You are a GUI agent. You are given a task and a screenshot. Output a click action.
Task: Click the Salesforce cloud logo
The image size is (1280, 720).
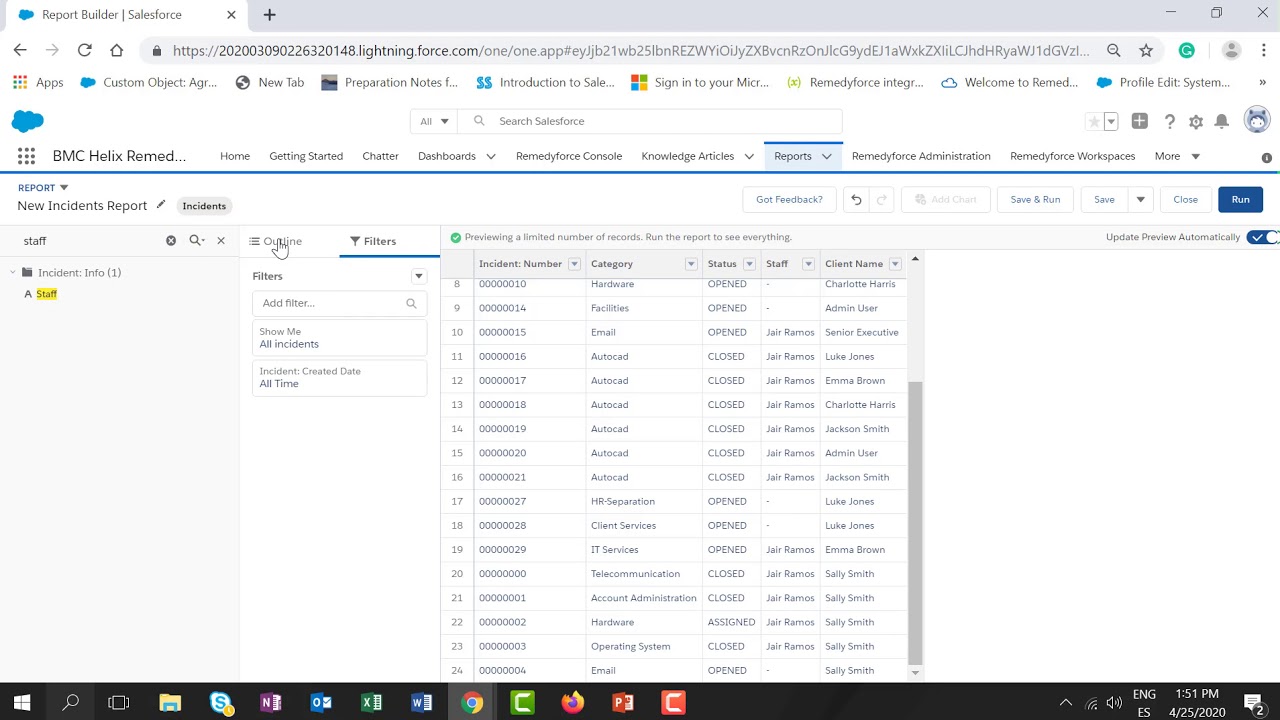point(28,121)
